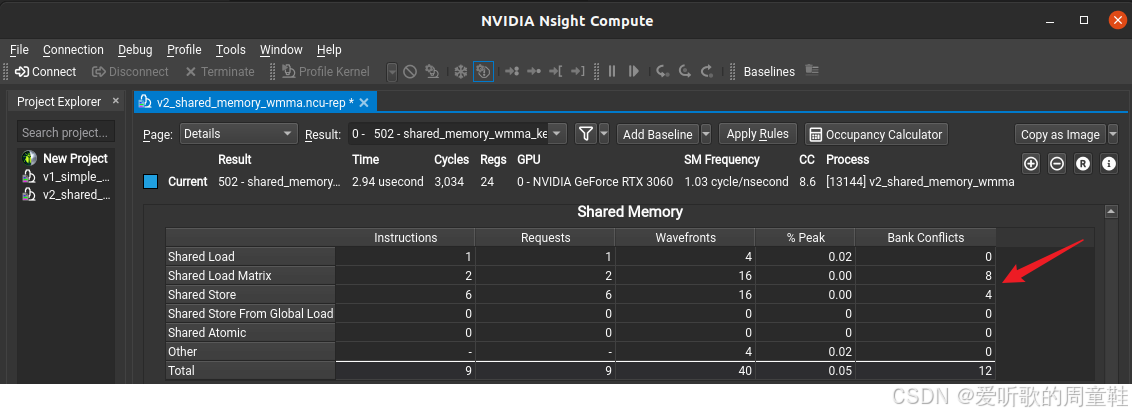Viewport: 1132px width, 416px height.
Task: Click the Connect toolbar button
Action: coord(45,72)
